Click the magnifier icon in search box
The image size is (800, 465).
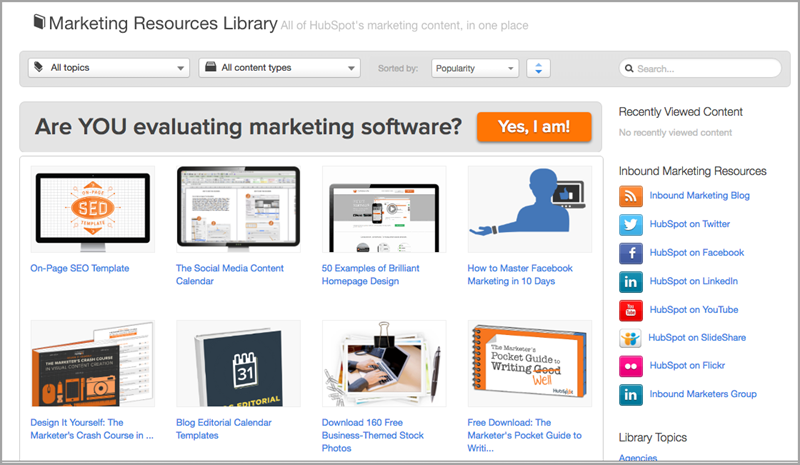point(629,68)
